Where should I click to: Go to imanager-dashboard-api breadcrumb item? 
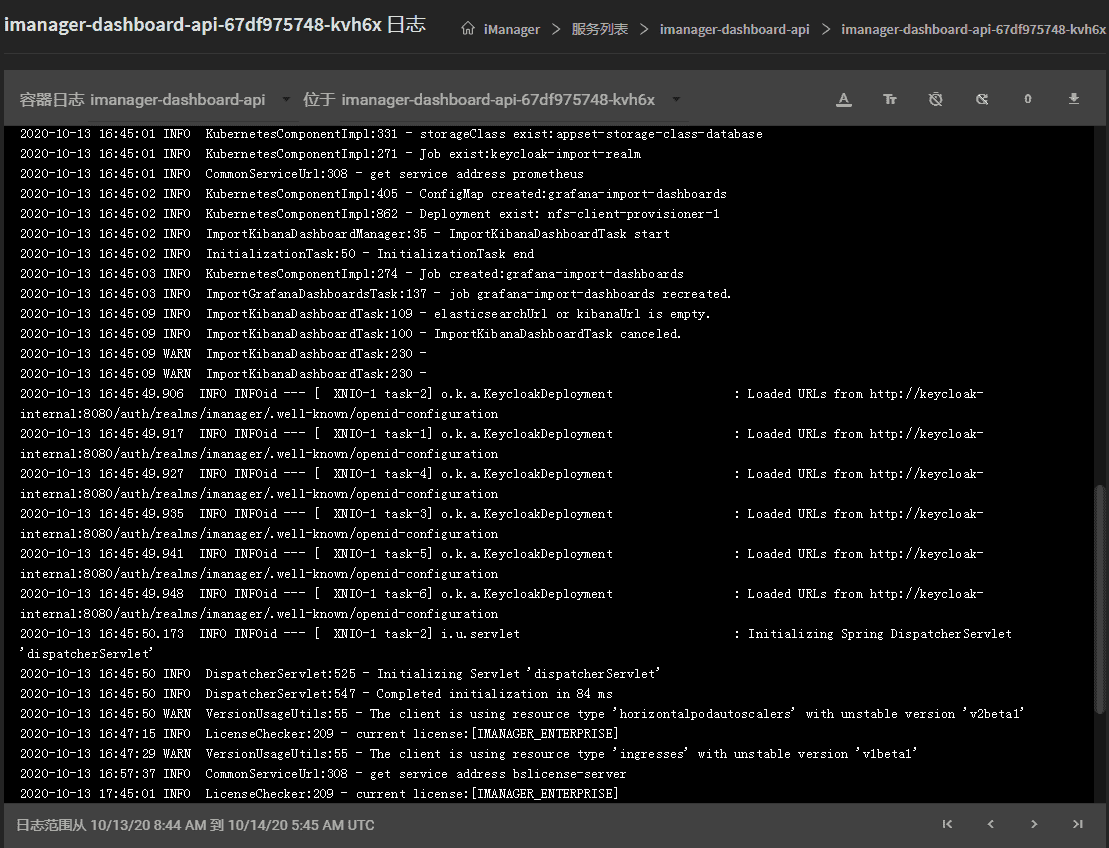734,29
